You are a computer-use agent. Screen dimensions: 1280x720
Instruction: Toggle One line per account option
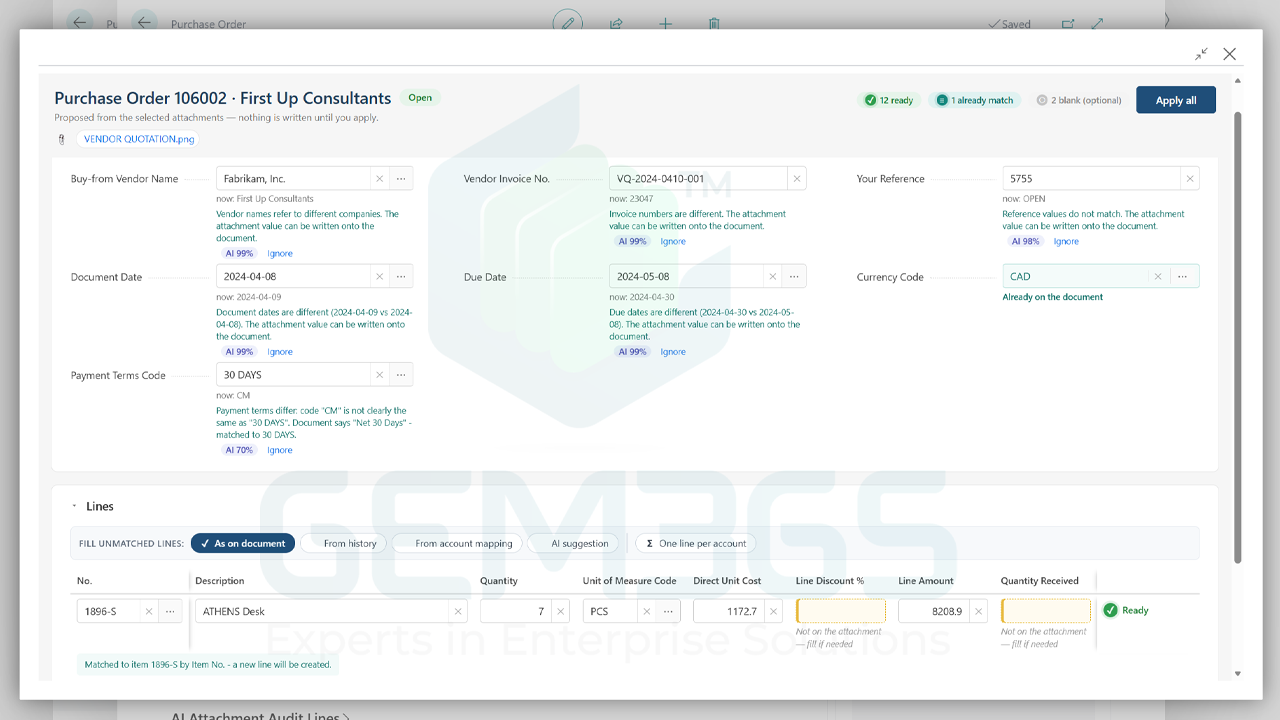(696, 543)
